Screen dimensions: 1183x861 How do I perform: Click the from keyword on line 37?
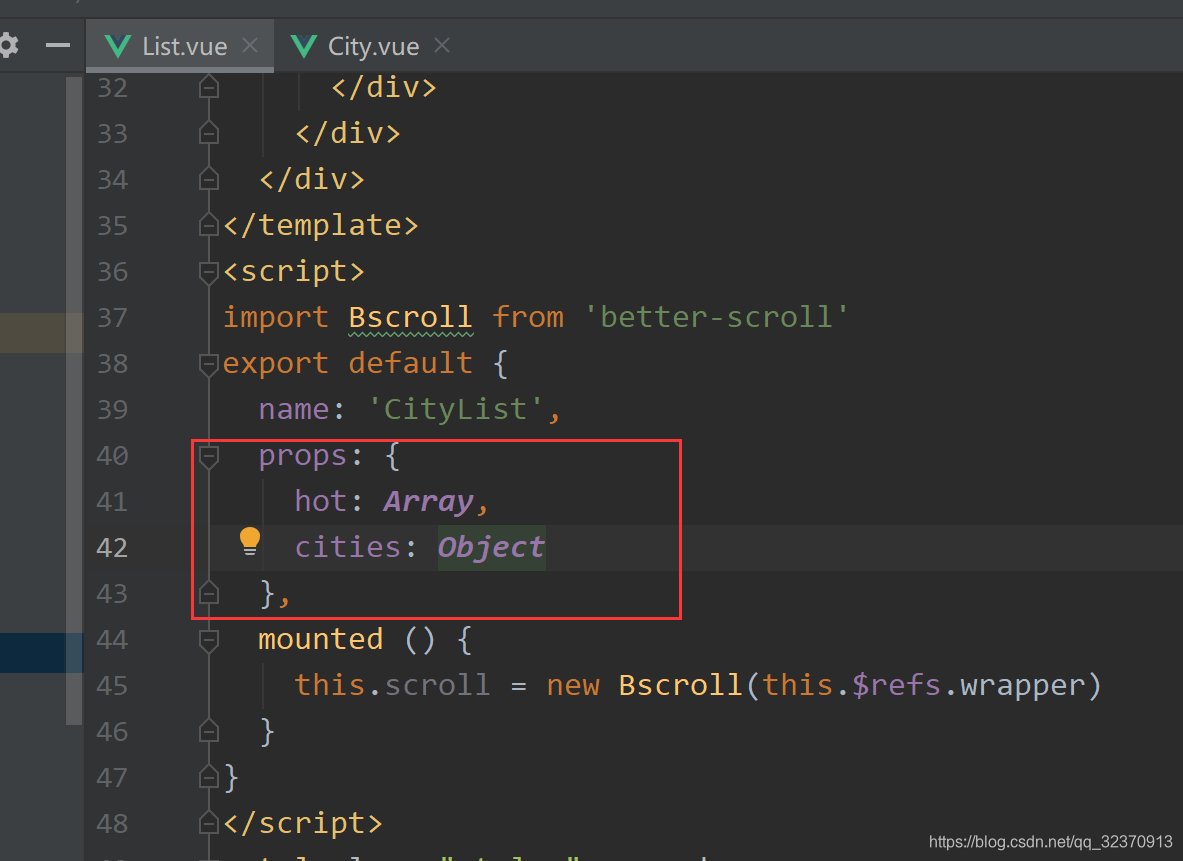(x=527, y=317)
